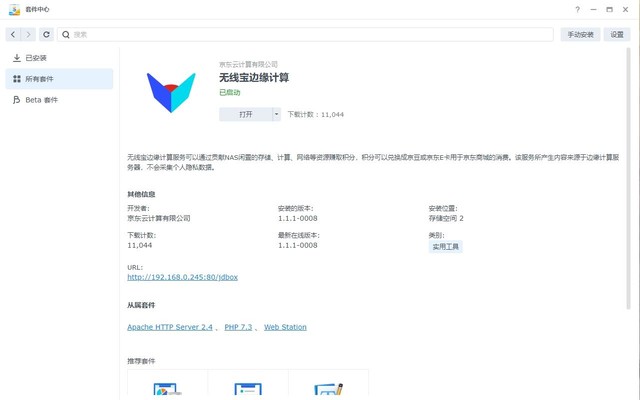Expand the dropdown arrow next to 打开
Image resolution: width=640 pixels, height=400 pixels.
[x=276, y=114]
